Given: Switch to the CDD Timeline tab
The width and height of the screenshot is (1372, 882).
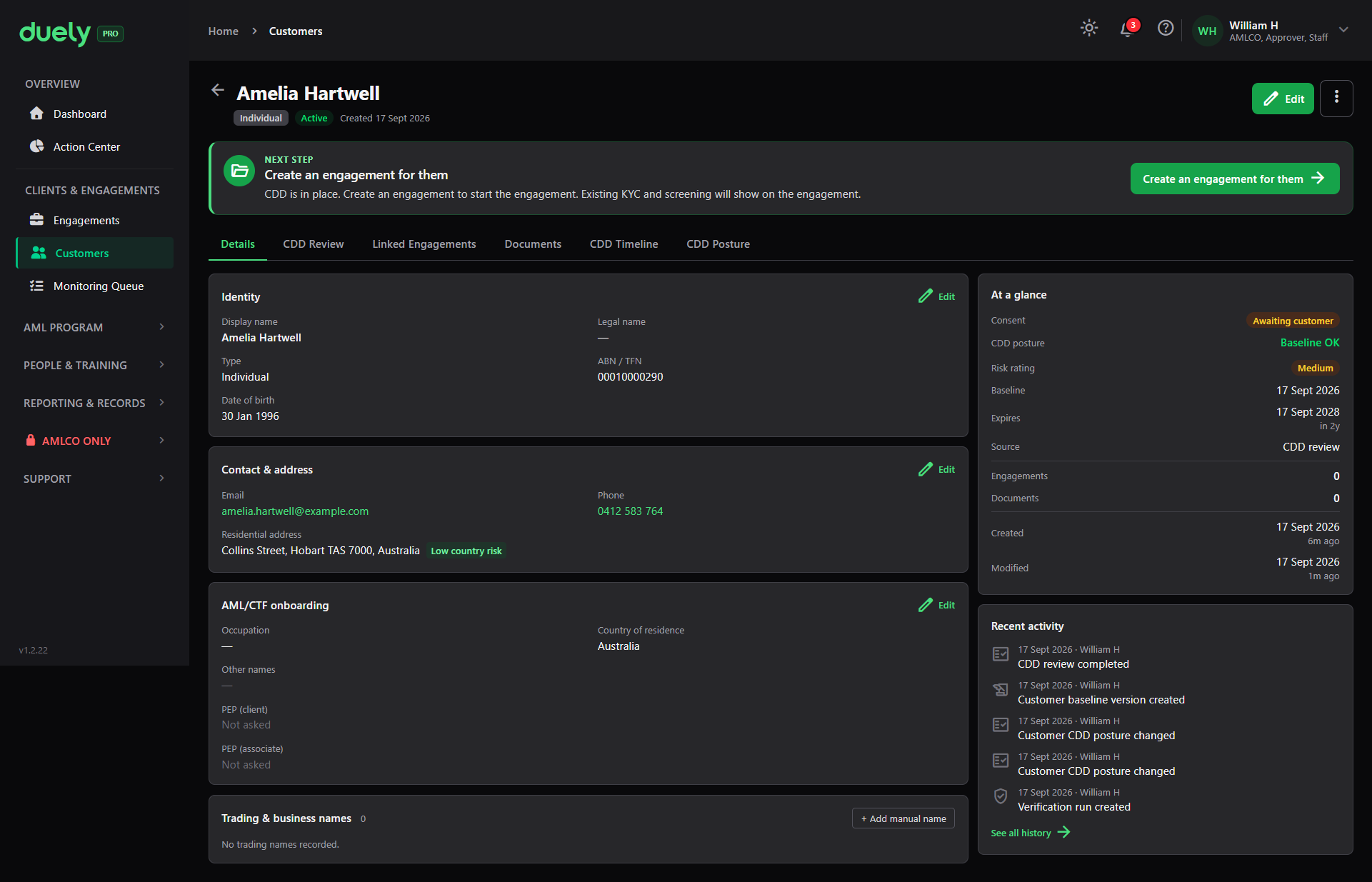Looking at the screenshot, I should 624,244.
